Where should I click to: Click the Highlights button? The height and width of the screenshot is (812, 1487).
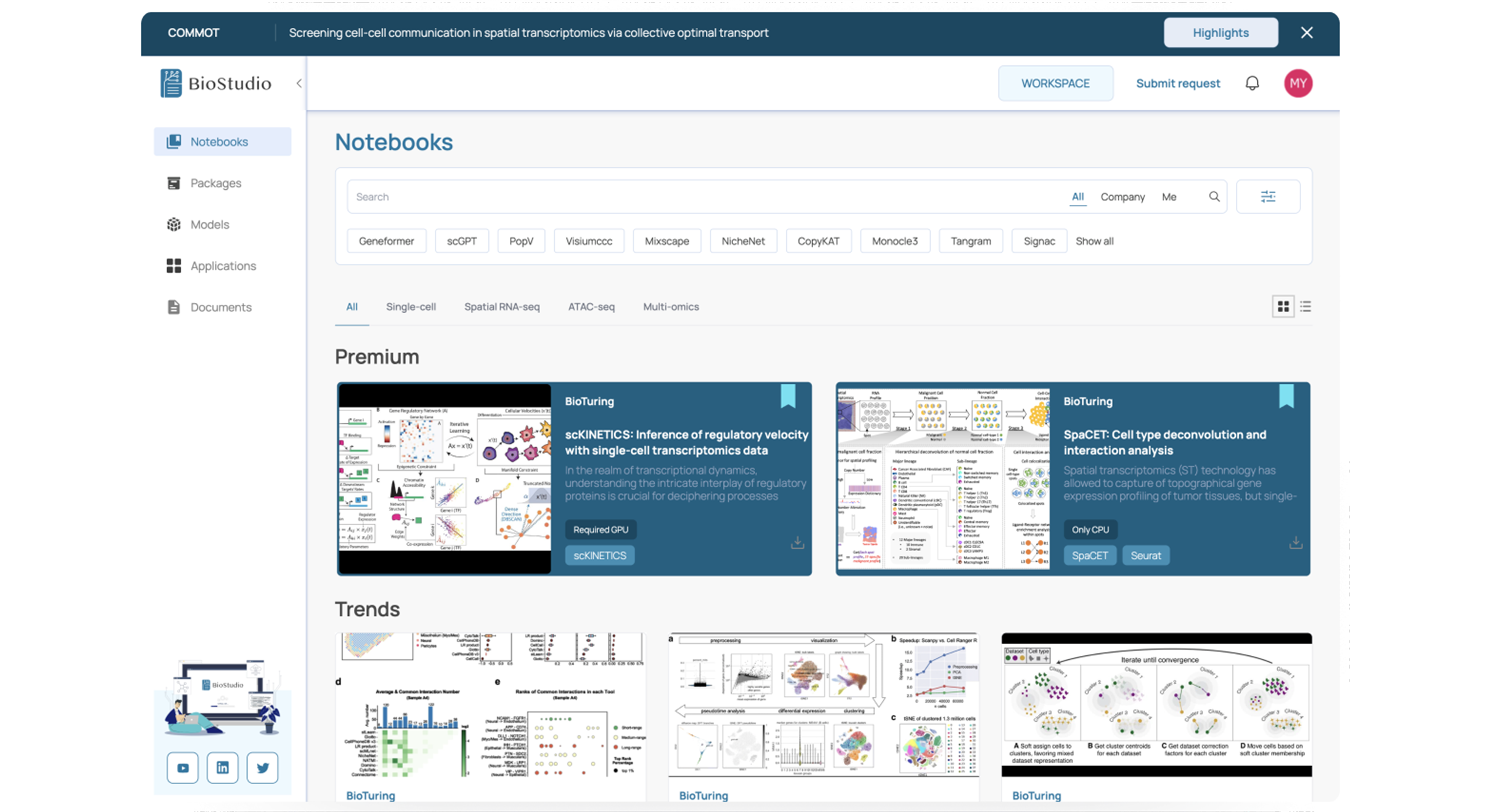coord(1220,32)
